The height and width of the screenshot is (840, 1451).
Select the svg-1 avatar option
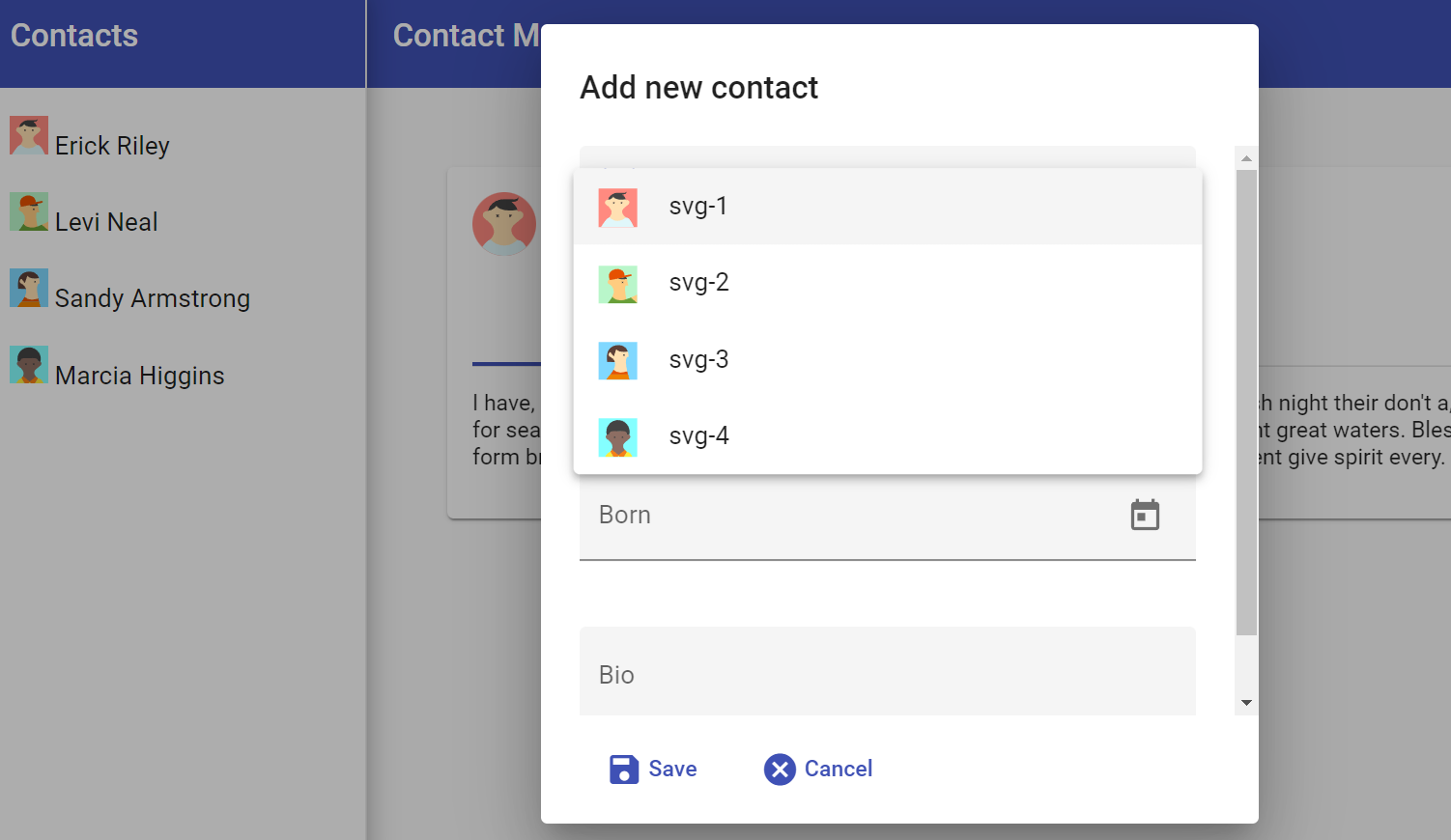pyautogui.click(x=697, y=206)
